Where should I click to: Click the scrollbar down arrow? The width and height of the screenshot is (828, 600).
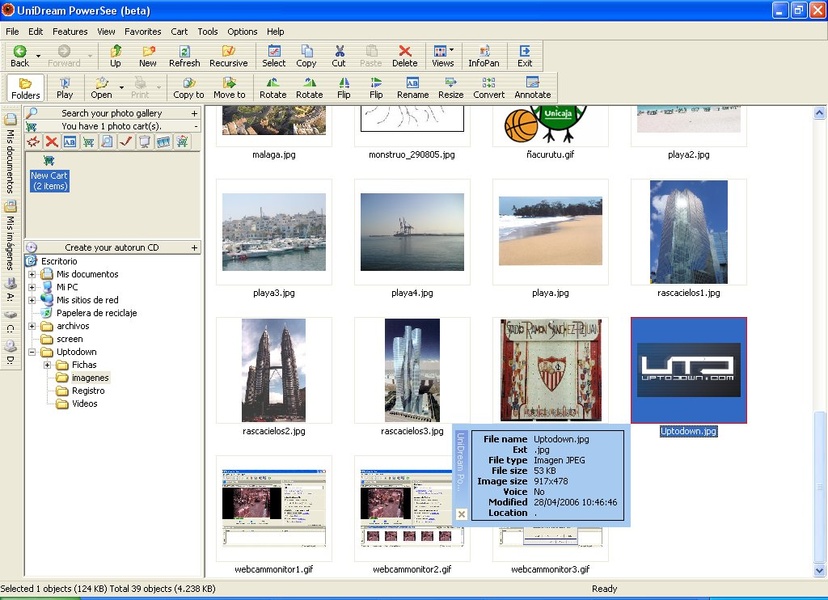pyautogui.click(x=819, y=570)
